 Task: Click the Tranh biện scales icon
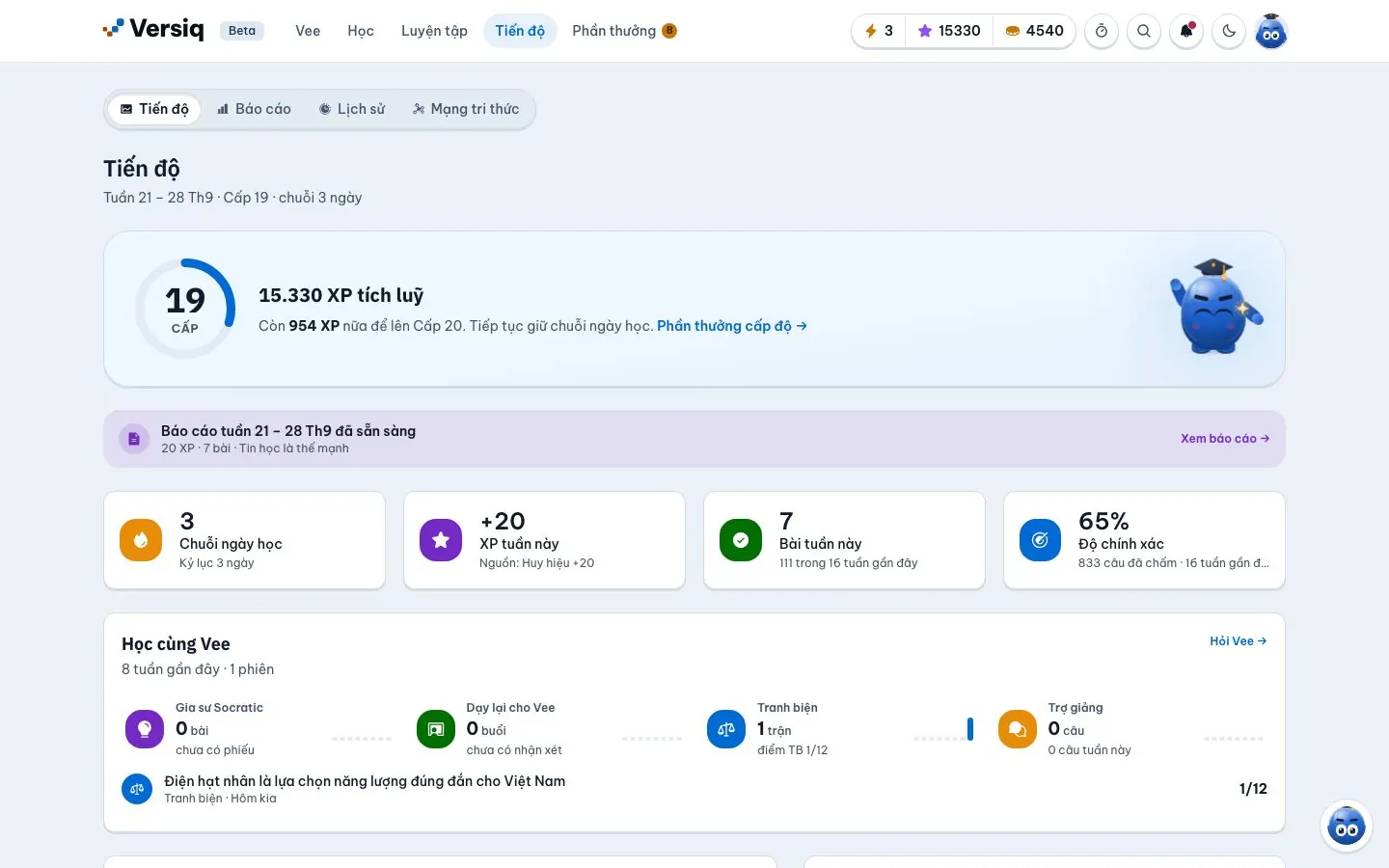pos(726,729)
